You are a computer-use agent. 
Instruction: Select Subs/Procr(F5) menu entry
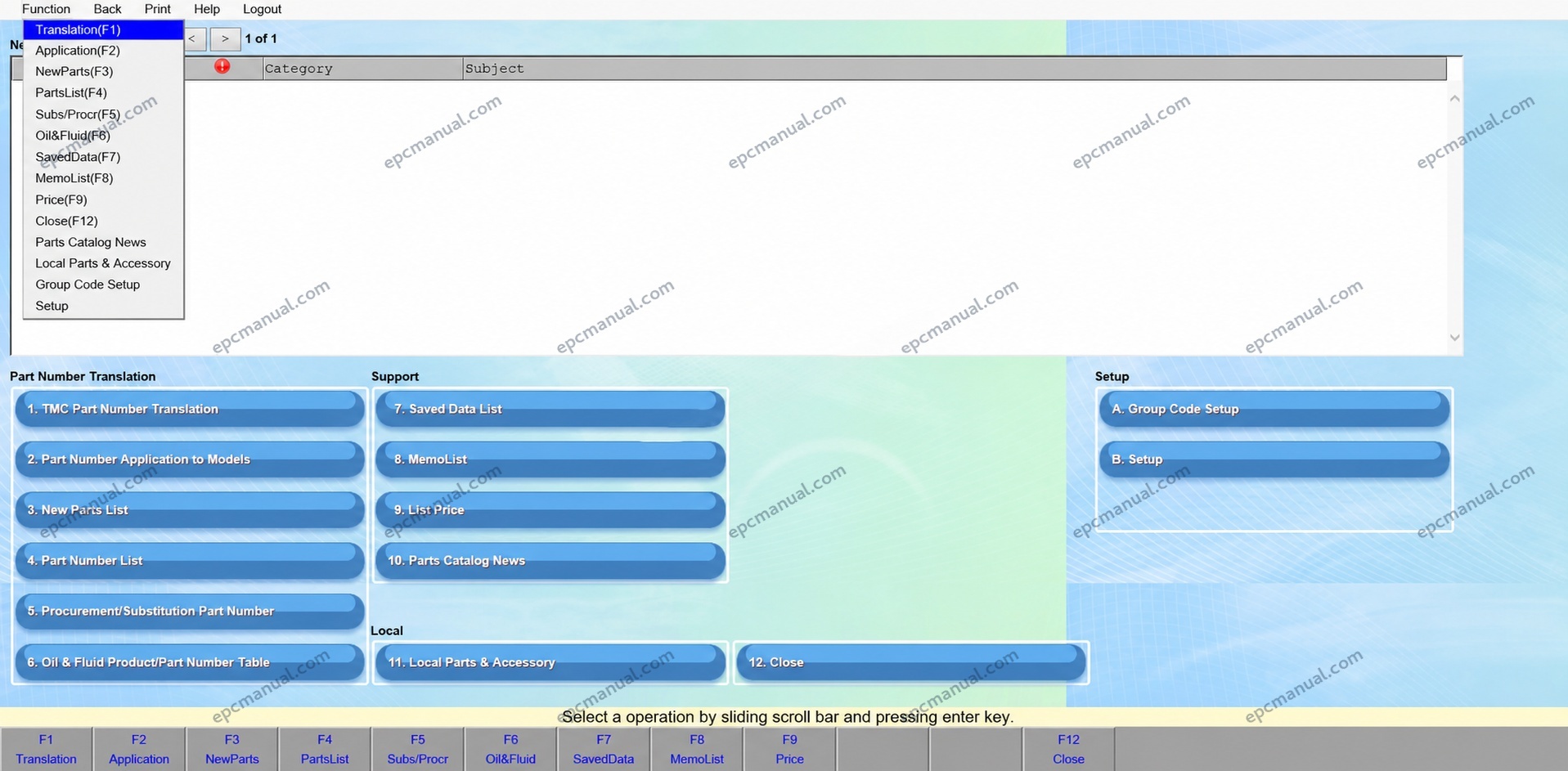coord(103,114)
